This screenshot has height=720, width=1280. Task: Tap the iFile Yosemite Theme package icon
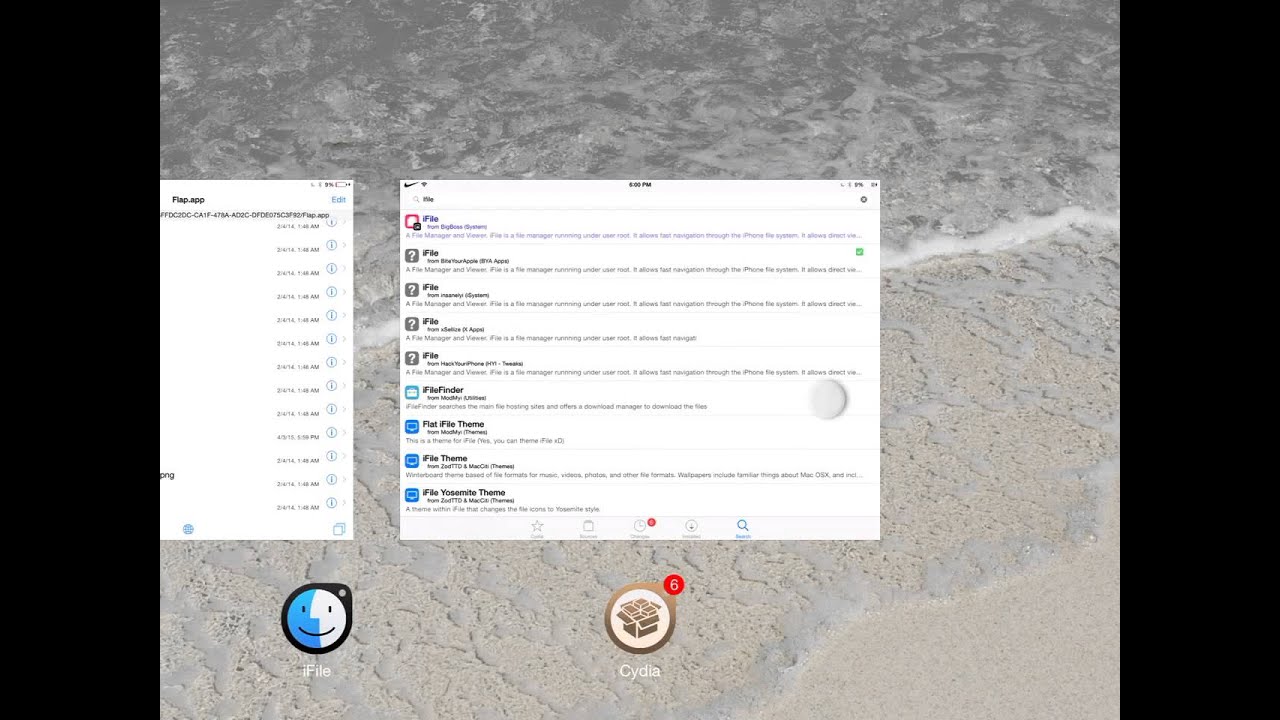pyautogui.click(x=411, y=495)
